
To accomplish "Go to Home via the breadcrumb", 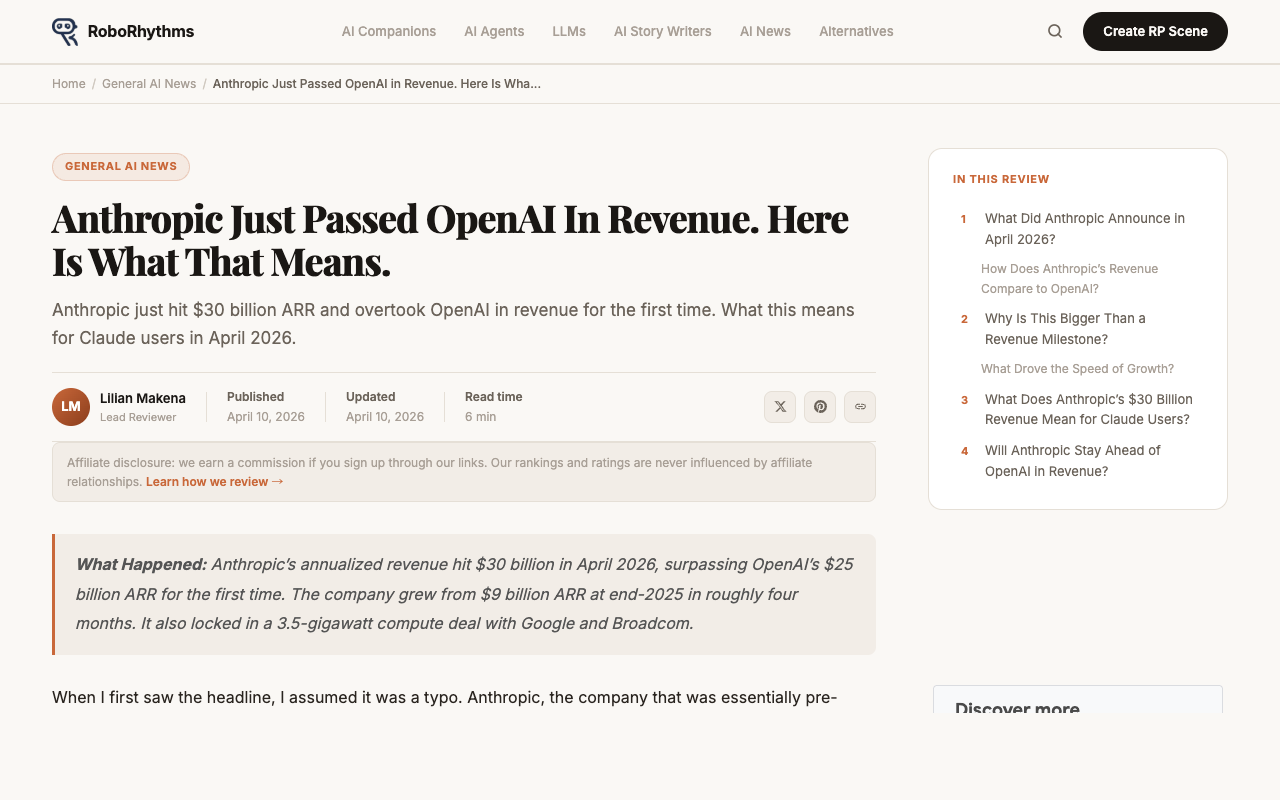I will click(68, 83).
